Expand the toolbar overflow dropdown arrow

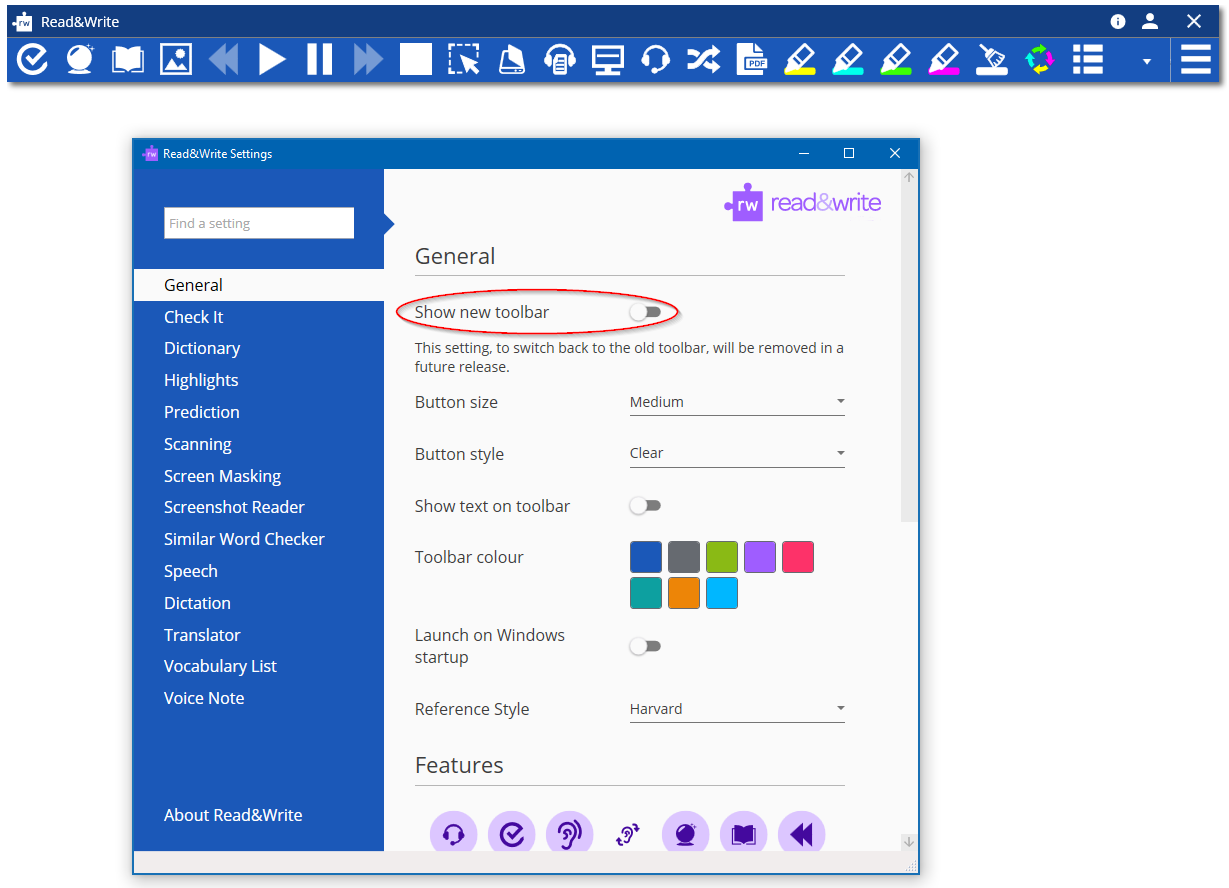point(1147,61)
